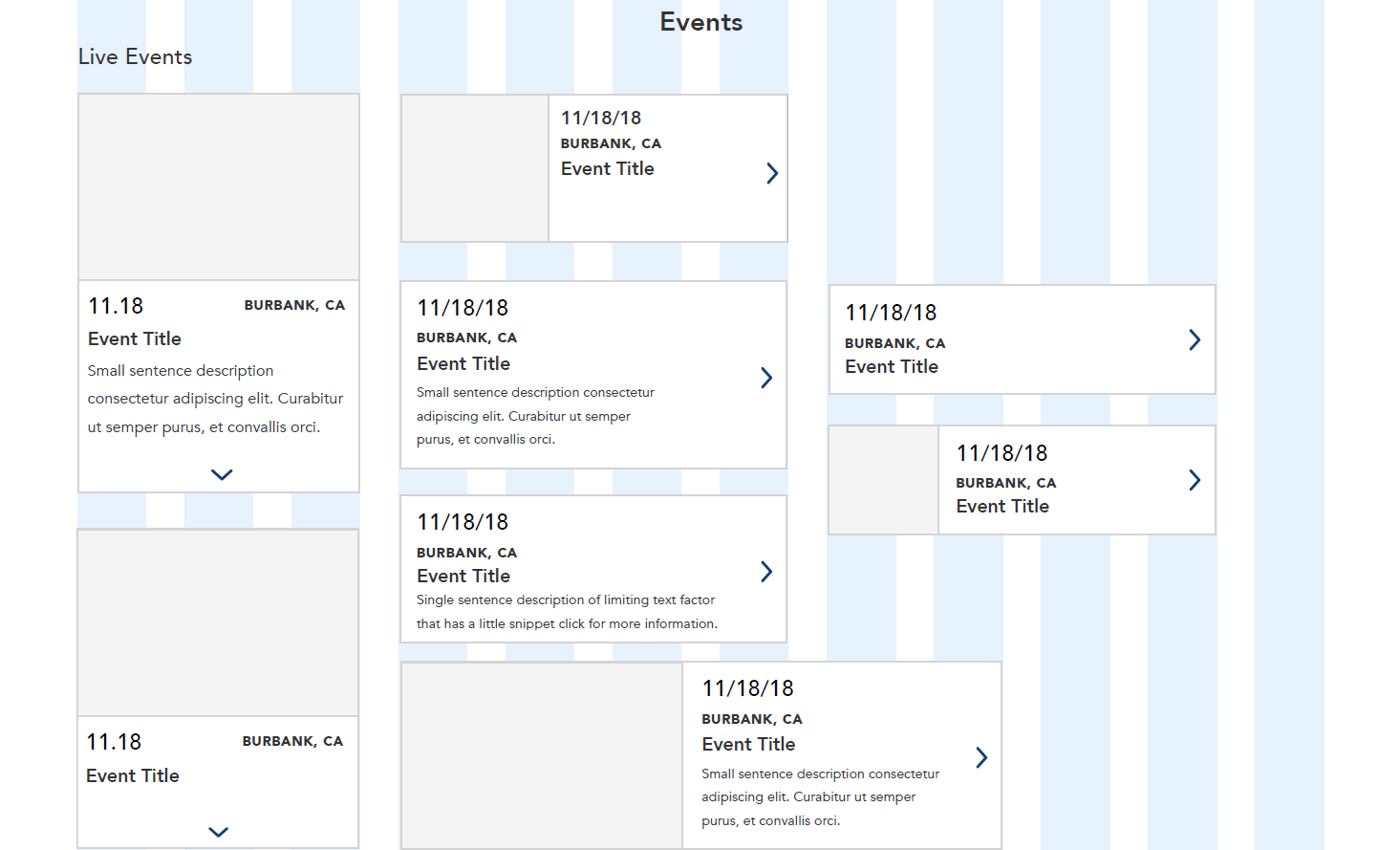The image size is (1400, 850).
Task: Click right arrow on right-column card with thumbnail
Action: [x=1195, y=480]
